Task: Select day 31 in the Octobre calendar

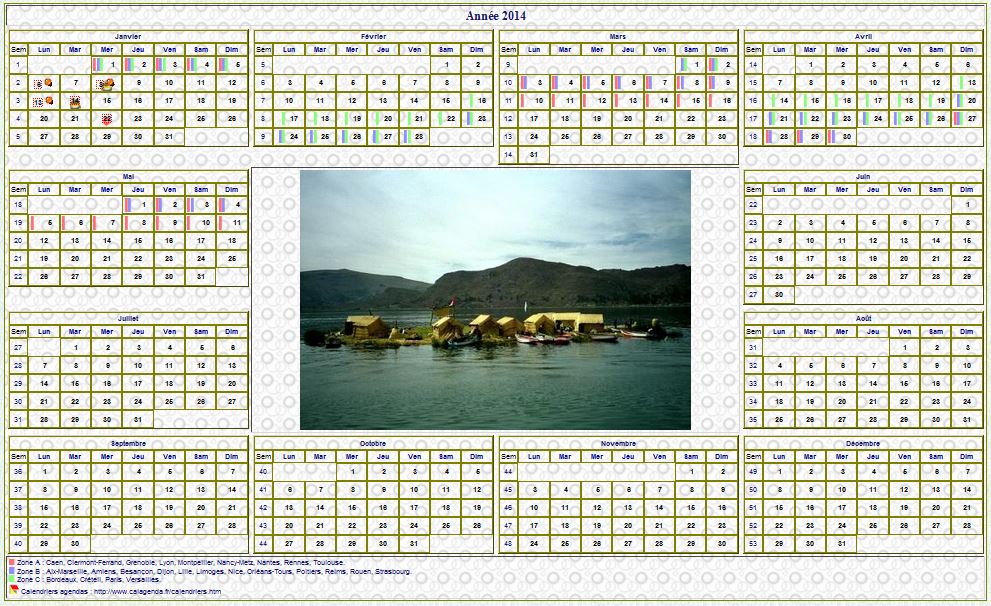Action: [x=414, y=543]
